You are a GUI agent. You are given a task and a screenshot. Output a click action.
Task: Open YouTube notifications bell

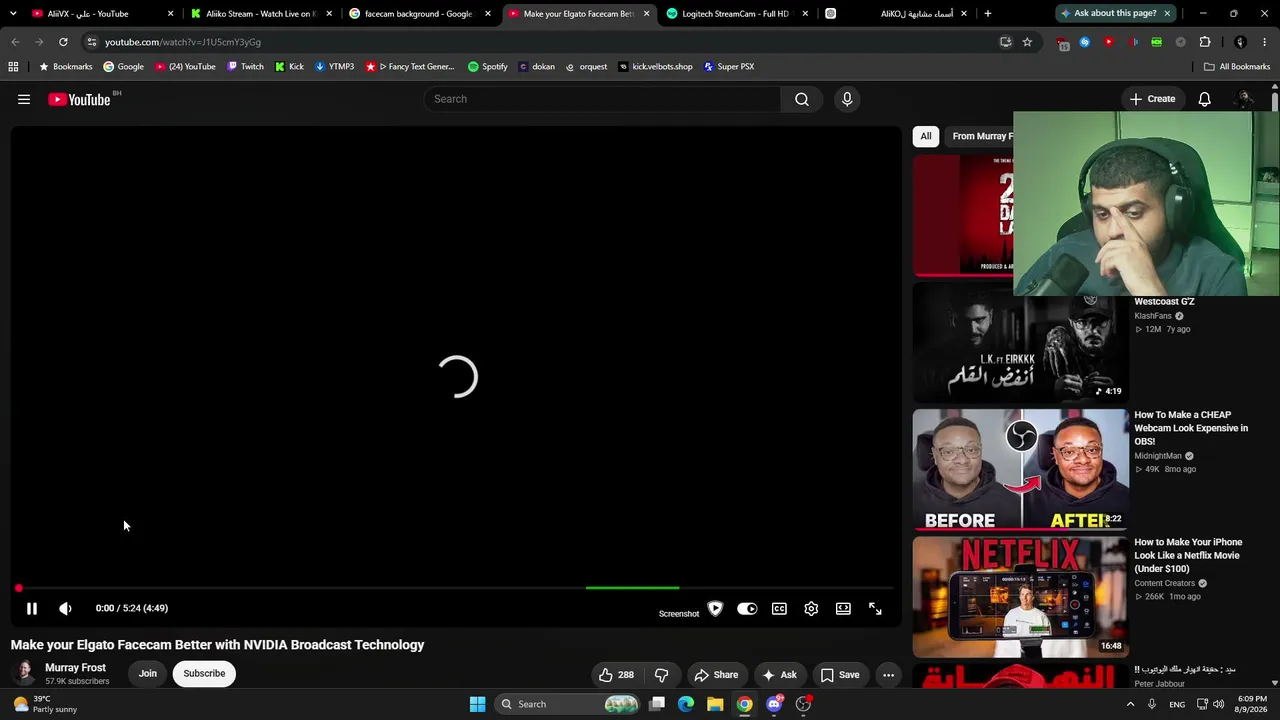pyautogui.click(x=1205, y=99)
